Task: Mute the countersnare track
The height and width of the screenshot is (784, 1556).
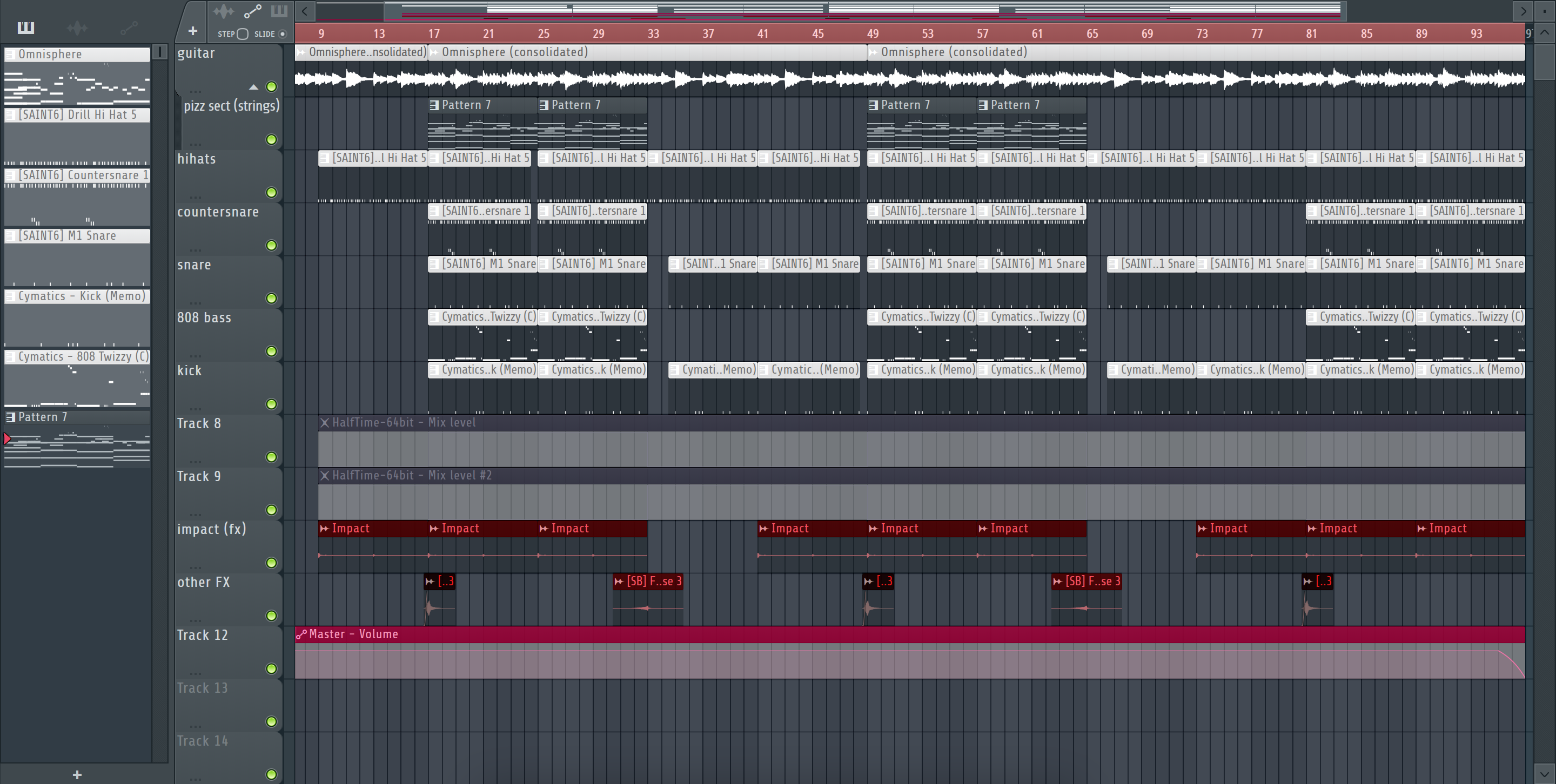Action: [272, 246]
